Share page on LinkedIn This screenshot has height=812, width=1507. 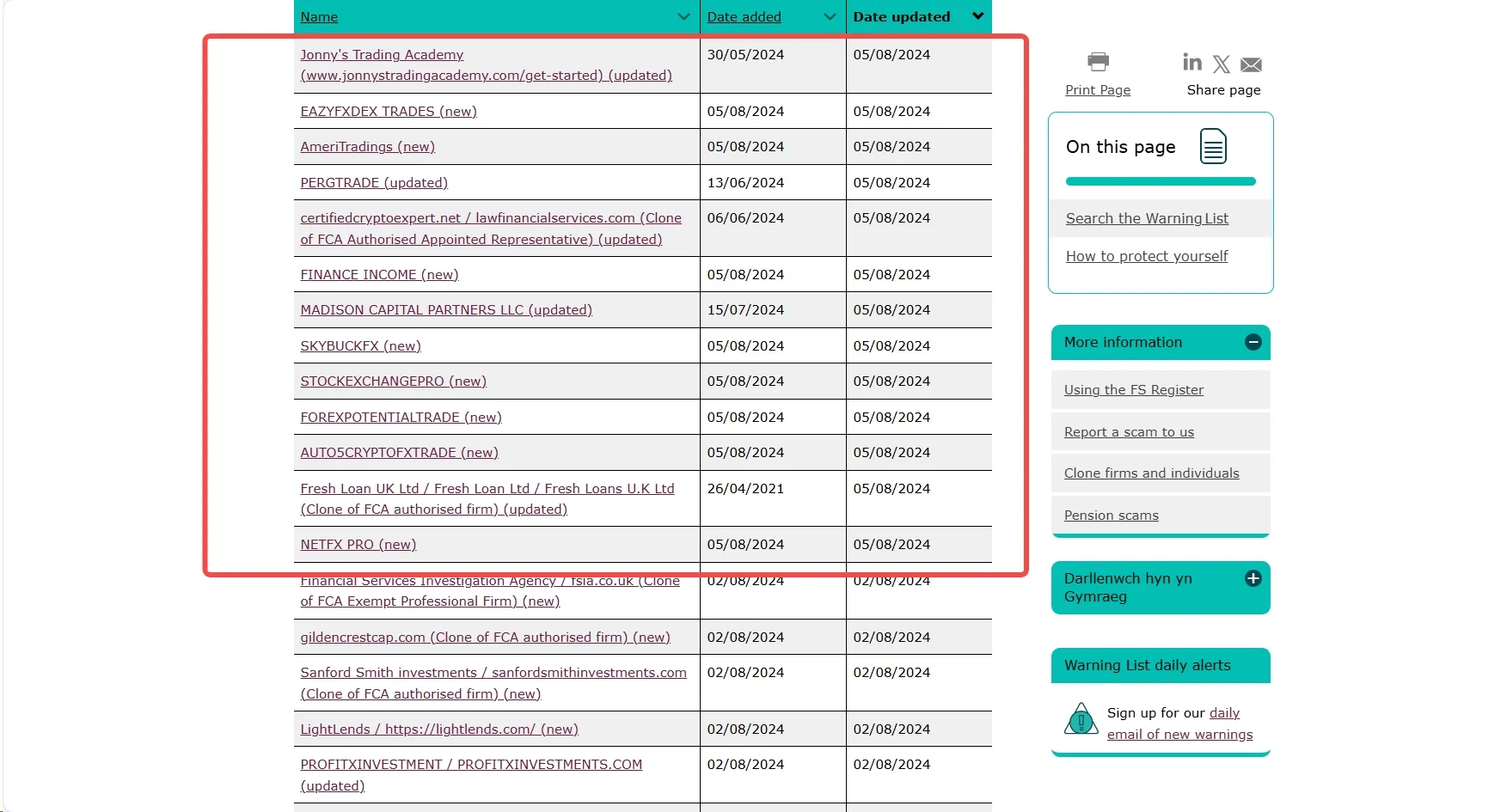pyautogui.click(x=1192, y=62)
